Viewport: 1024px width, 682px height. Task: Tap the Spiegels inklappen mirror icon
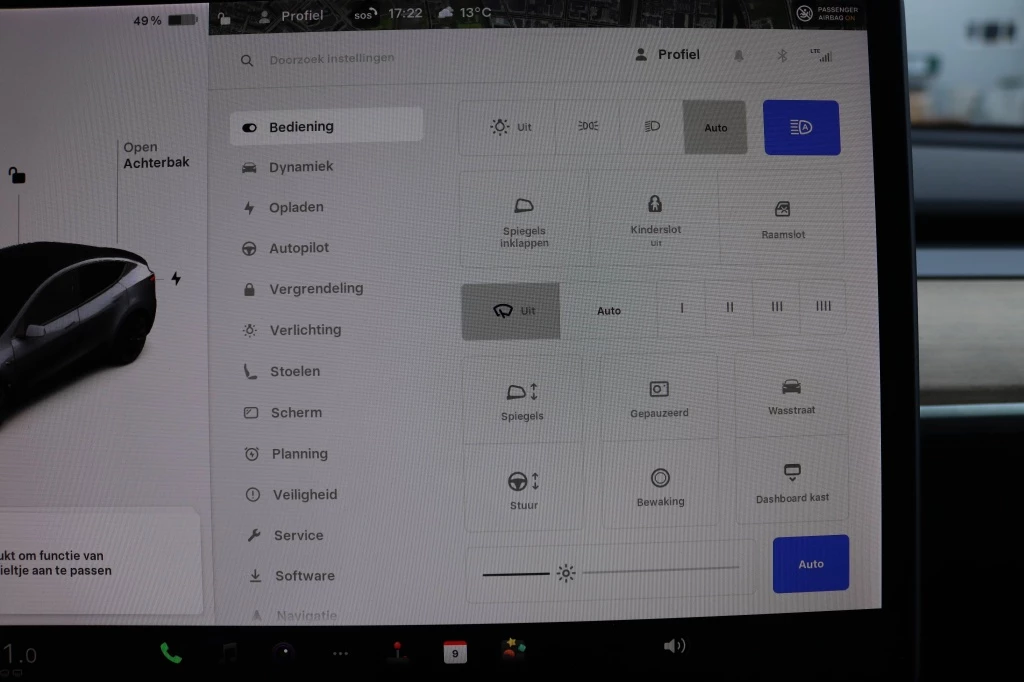(x=524, y=207)
